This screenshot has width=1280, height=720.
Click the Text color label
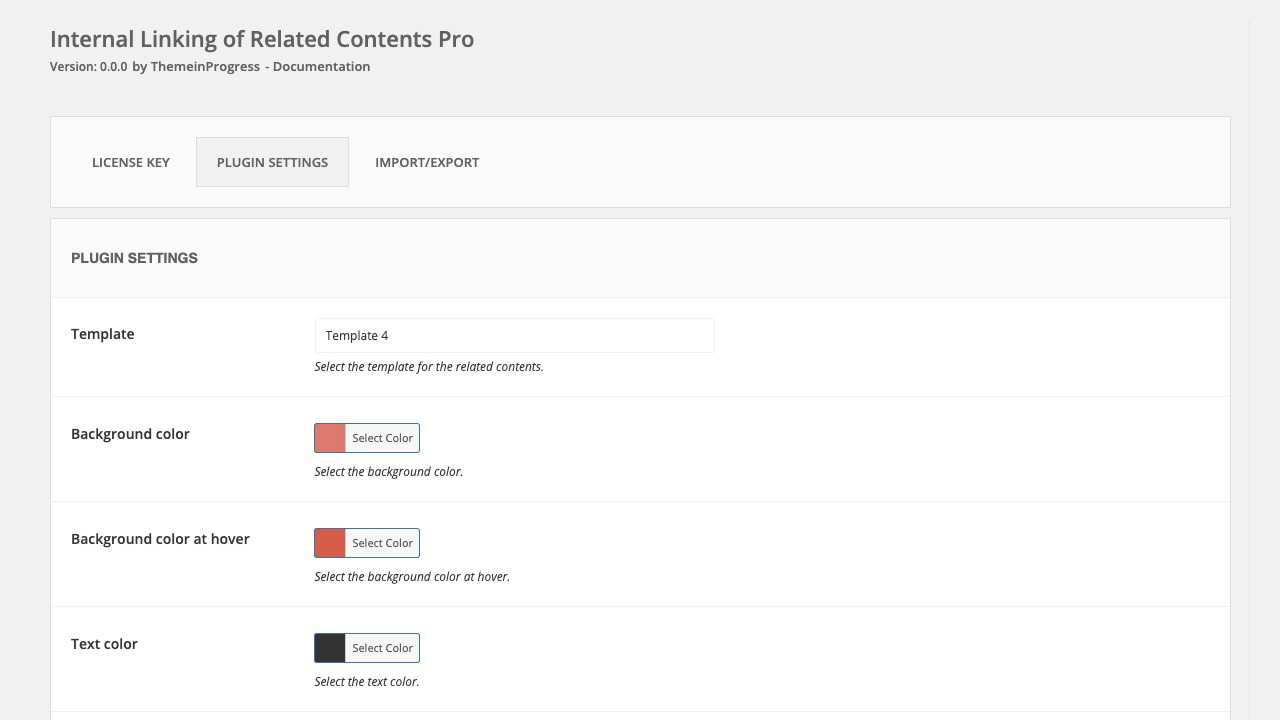click(104, 644)
